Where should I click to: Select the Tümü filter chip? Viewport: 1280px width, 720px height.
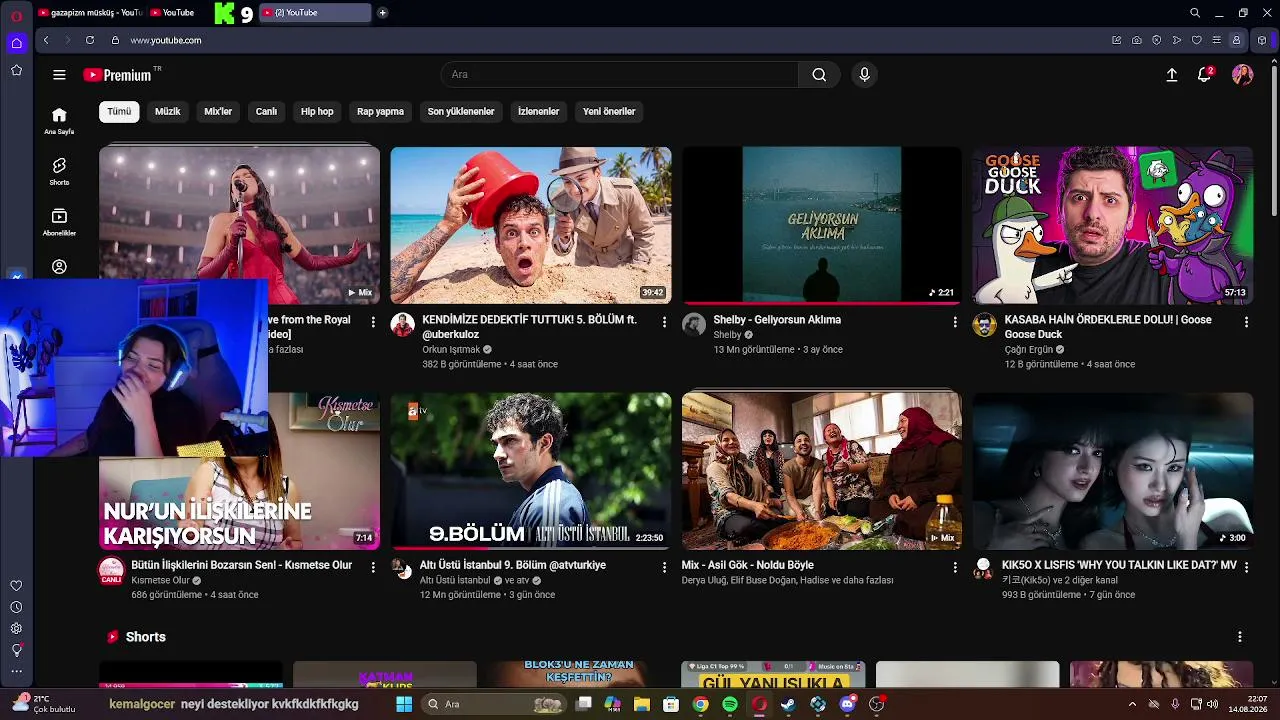click(119, 112)
